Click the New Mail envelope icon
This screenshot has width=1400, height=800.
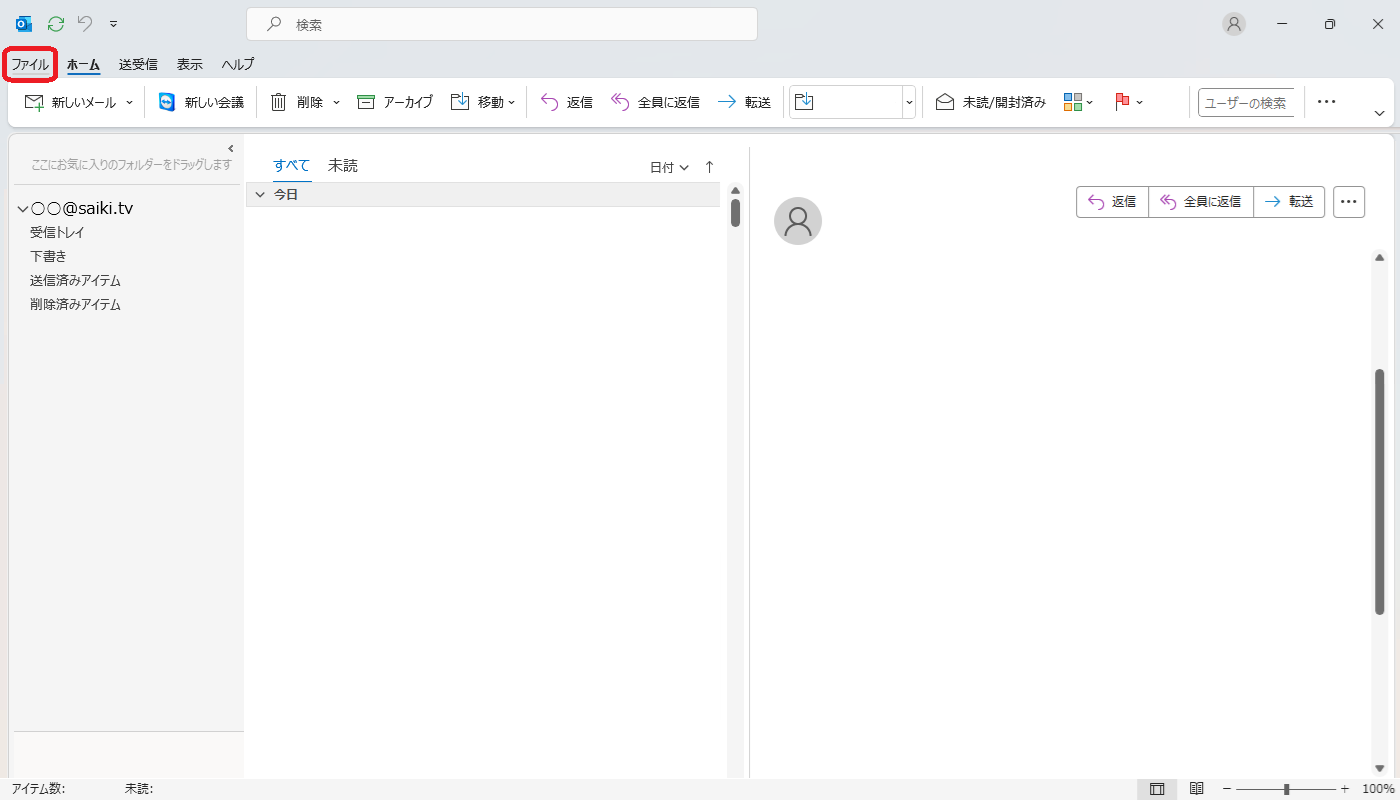pyautogui.click(x=34, y=102)
